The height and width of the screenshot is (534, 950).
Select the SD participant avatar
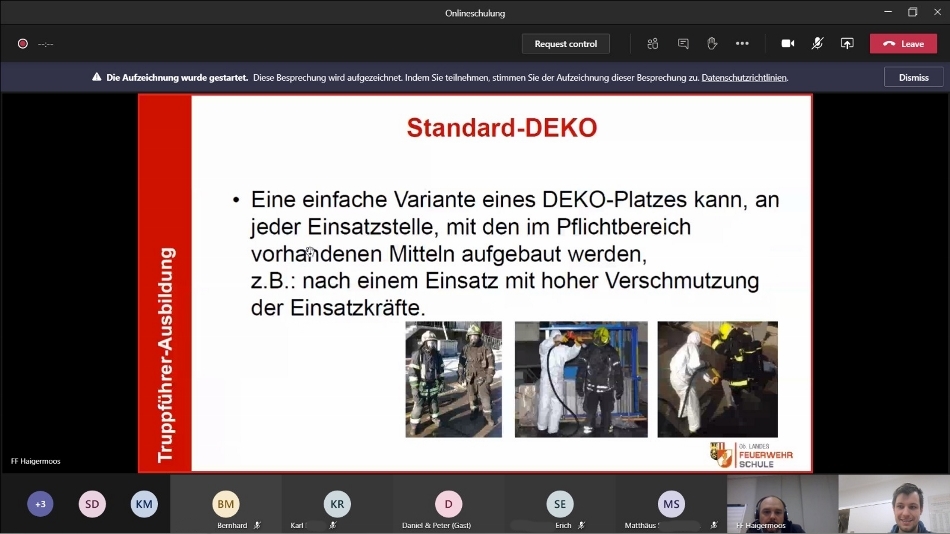(92, 504)
